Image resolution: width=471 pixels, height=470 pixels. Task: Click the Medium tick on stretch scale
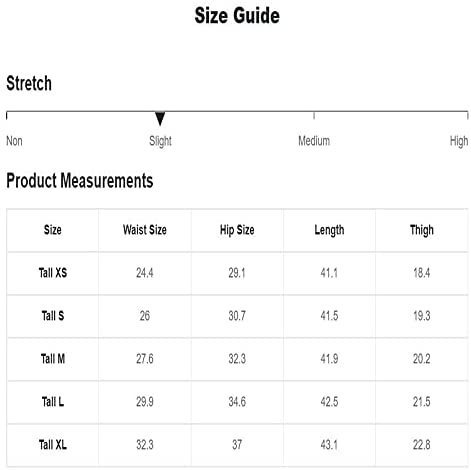[x=314, y=116]
